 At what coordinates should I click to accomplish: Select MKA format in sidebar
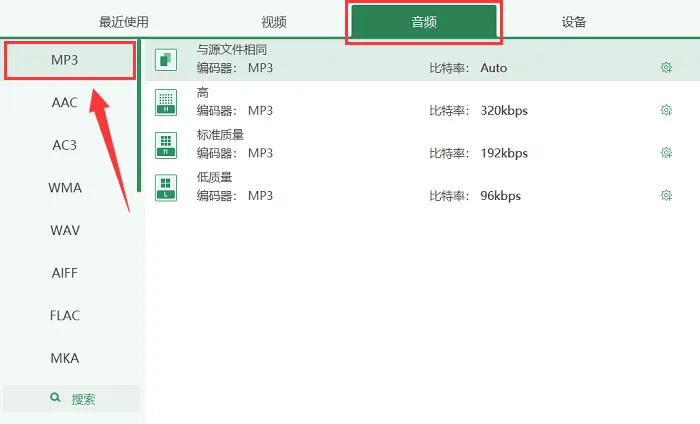coord(65,358)
